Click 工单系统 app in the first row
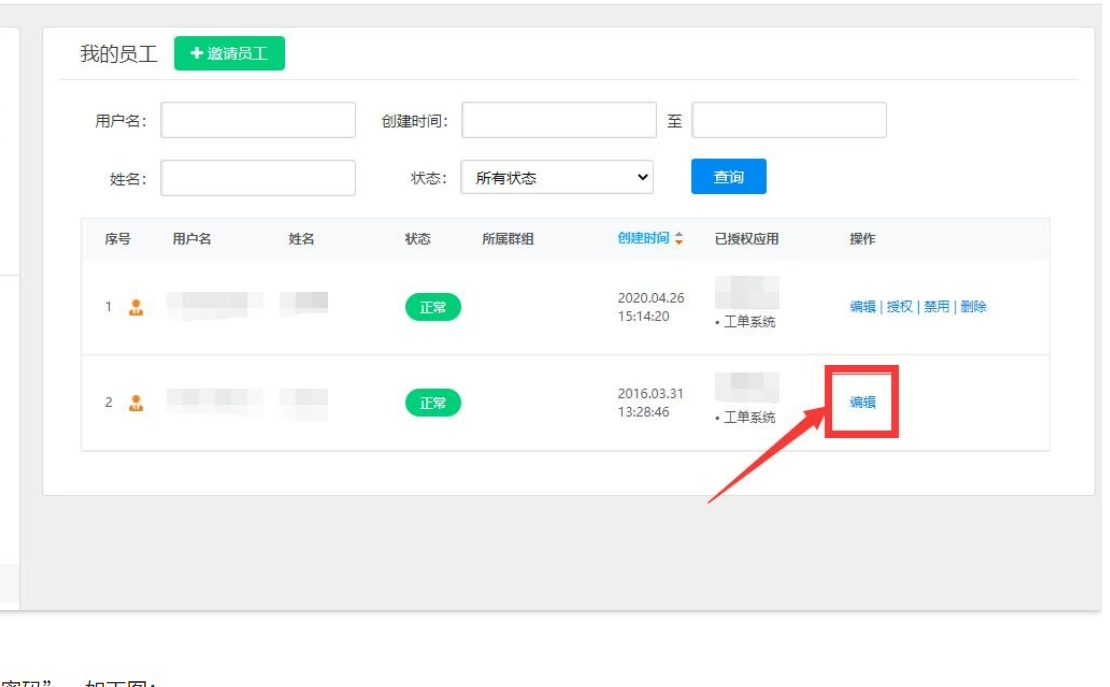 click(x=750, y=322)
